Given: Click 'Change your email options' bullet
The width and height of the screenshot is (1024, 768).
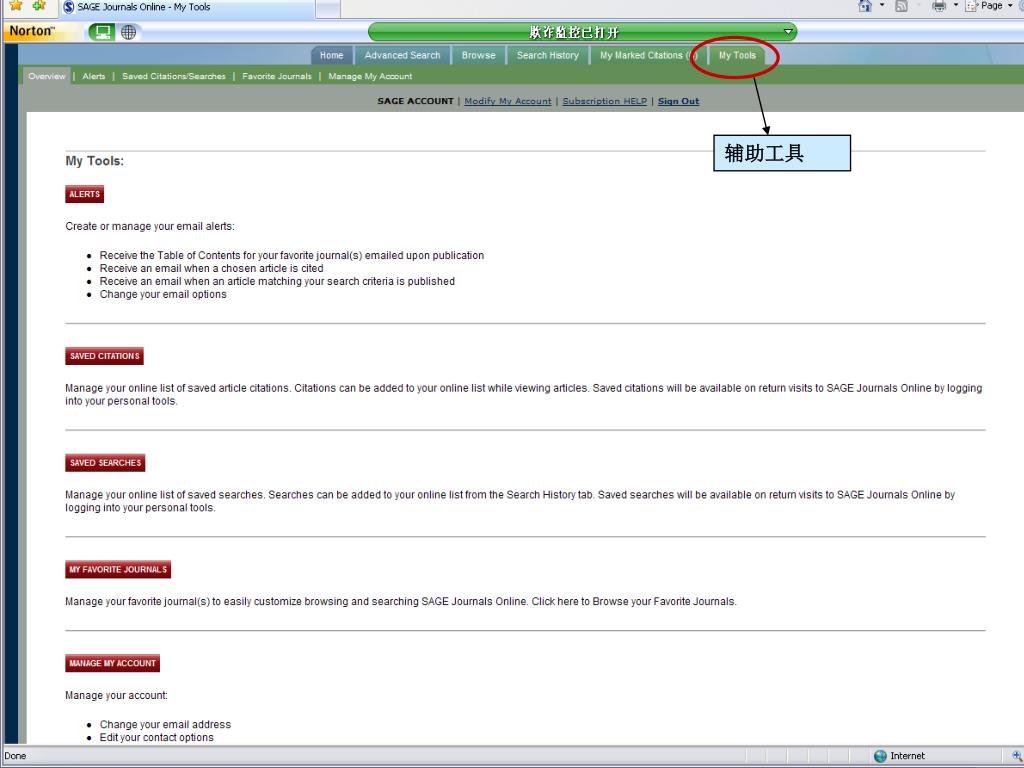Looking at the screenshot, I should 163,295.
